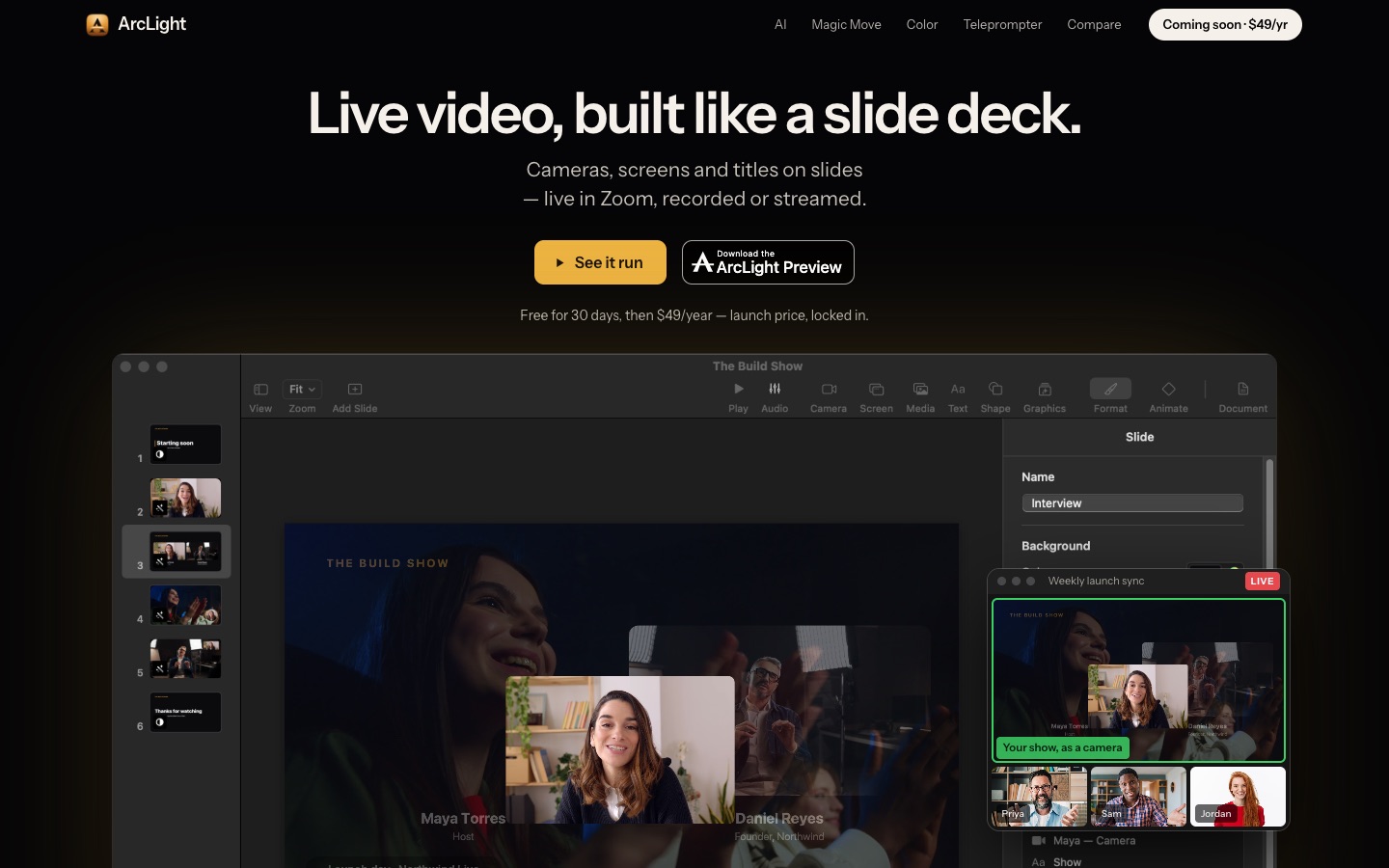The image size is (1389, 868).
Task: Select slide 6 Thanks for watching thumbnail
Action: click(185, 712)
